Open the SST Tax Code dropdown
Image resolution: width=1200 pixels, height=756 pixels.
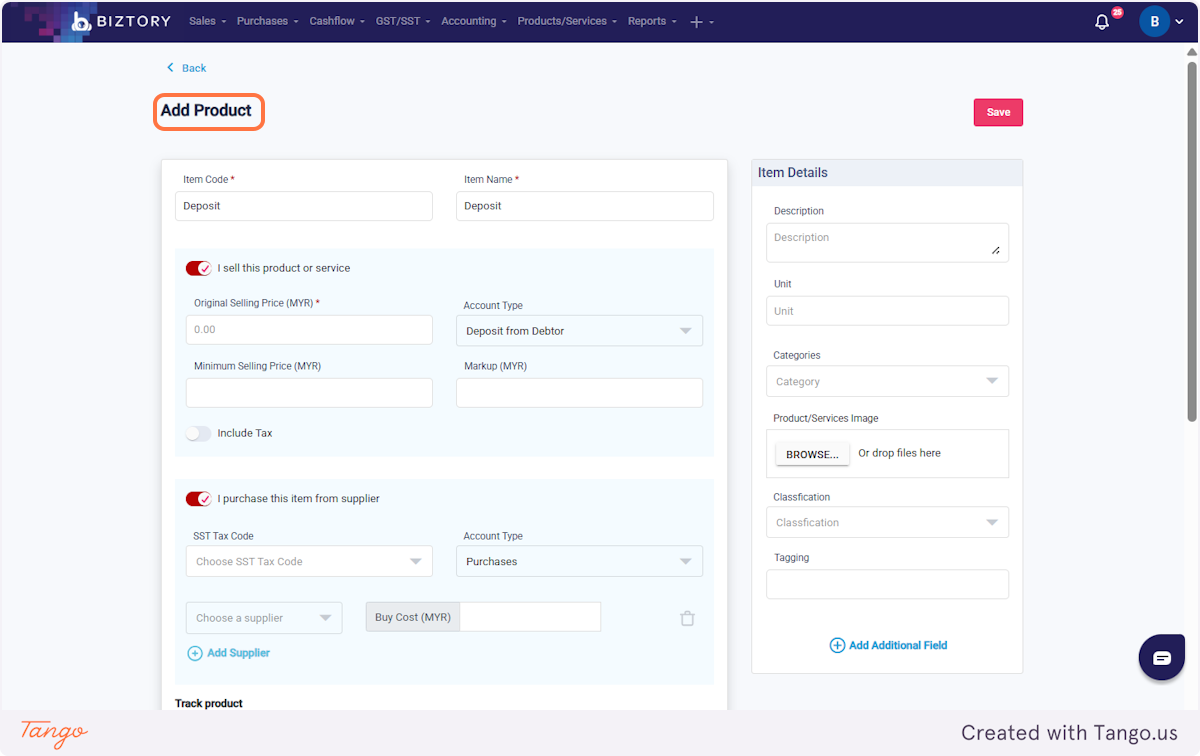click(309, 561)
